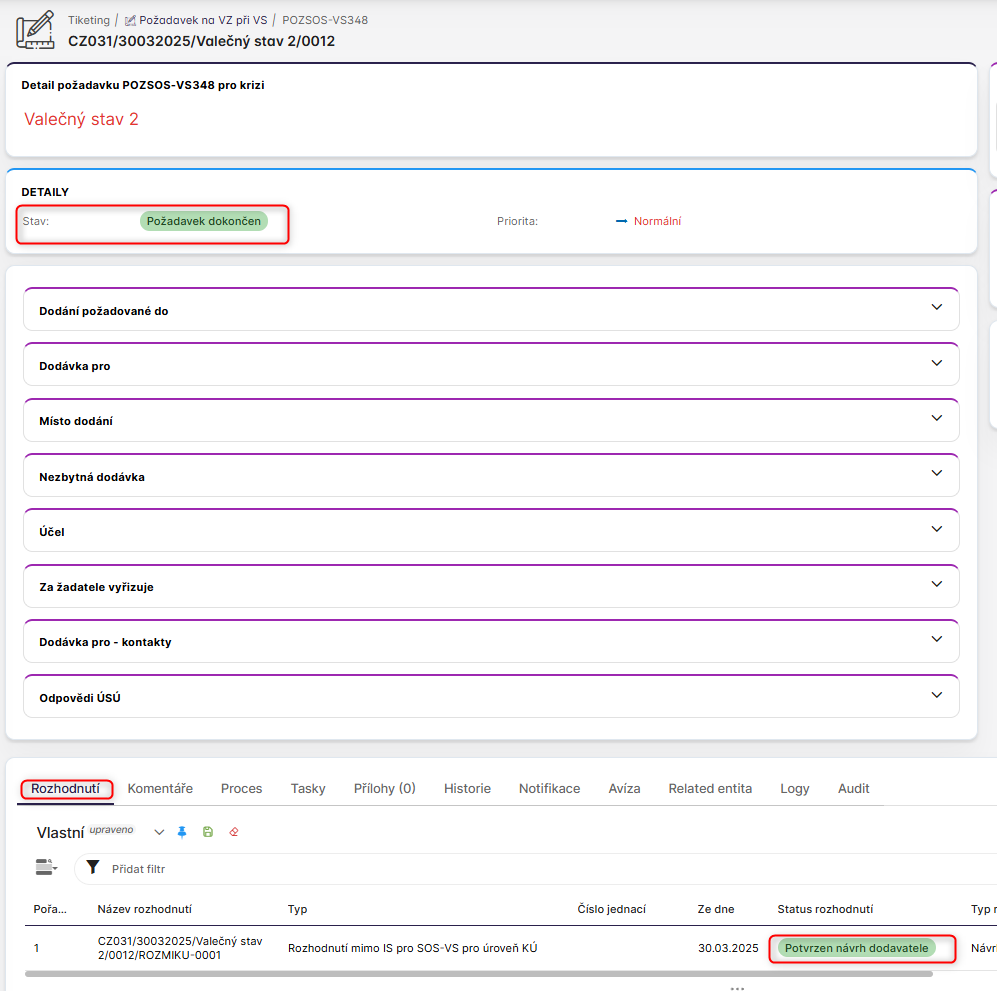Go to Tiketing breadcrumb link
This screenshot has width=997, height=991.
pos(89,20)
